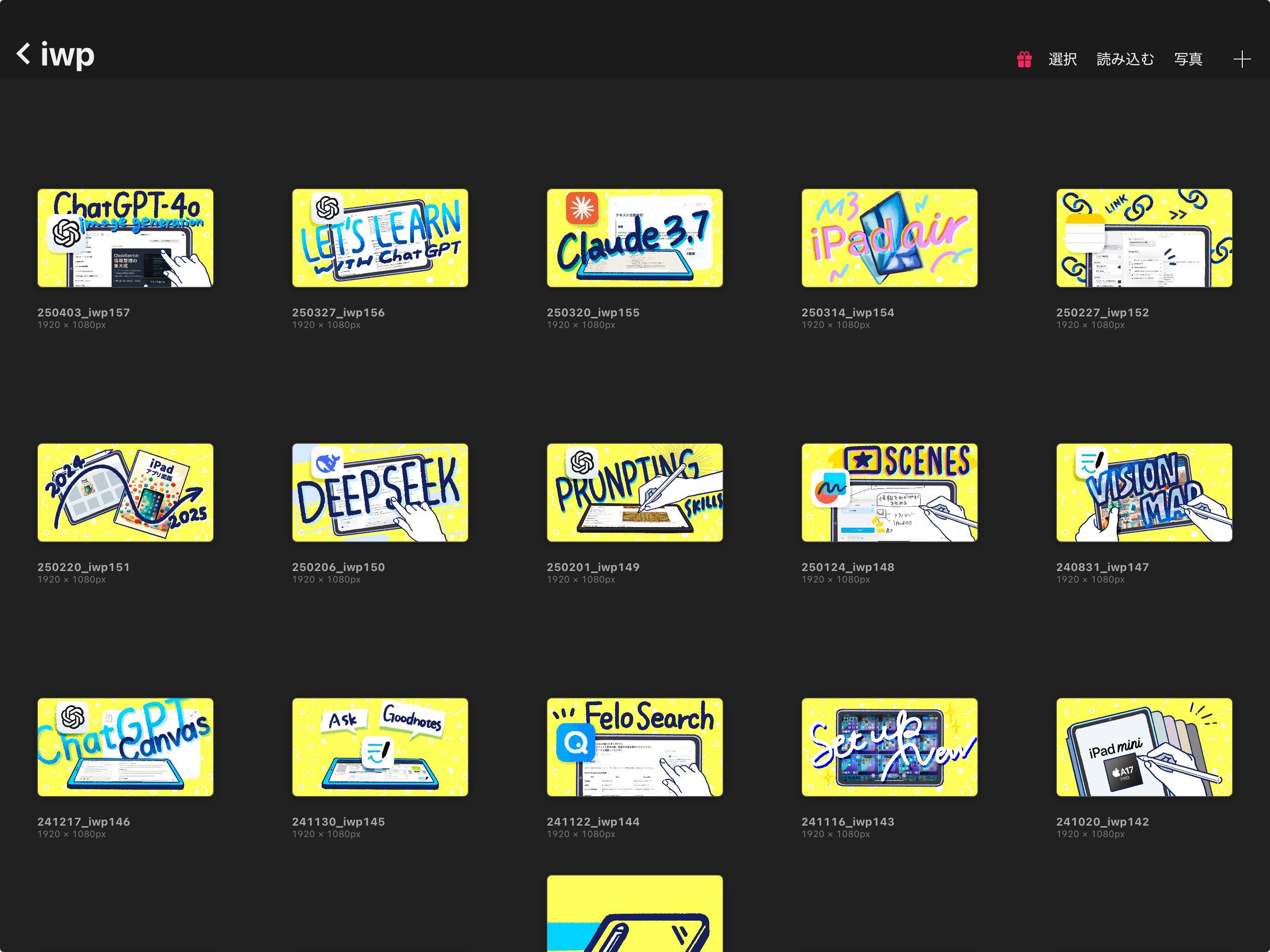
Task: Tap the iwp stack title
Action: 67,55
